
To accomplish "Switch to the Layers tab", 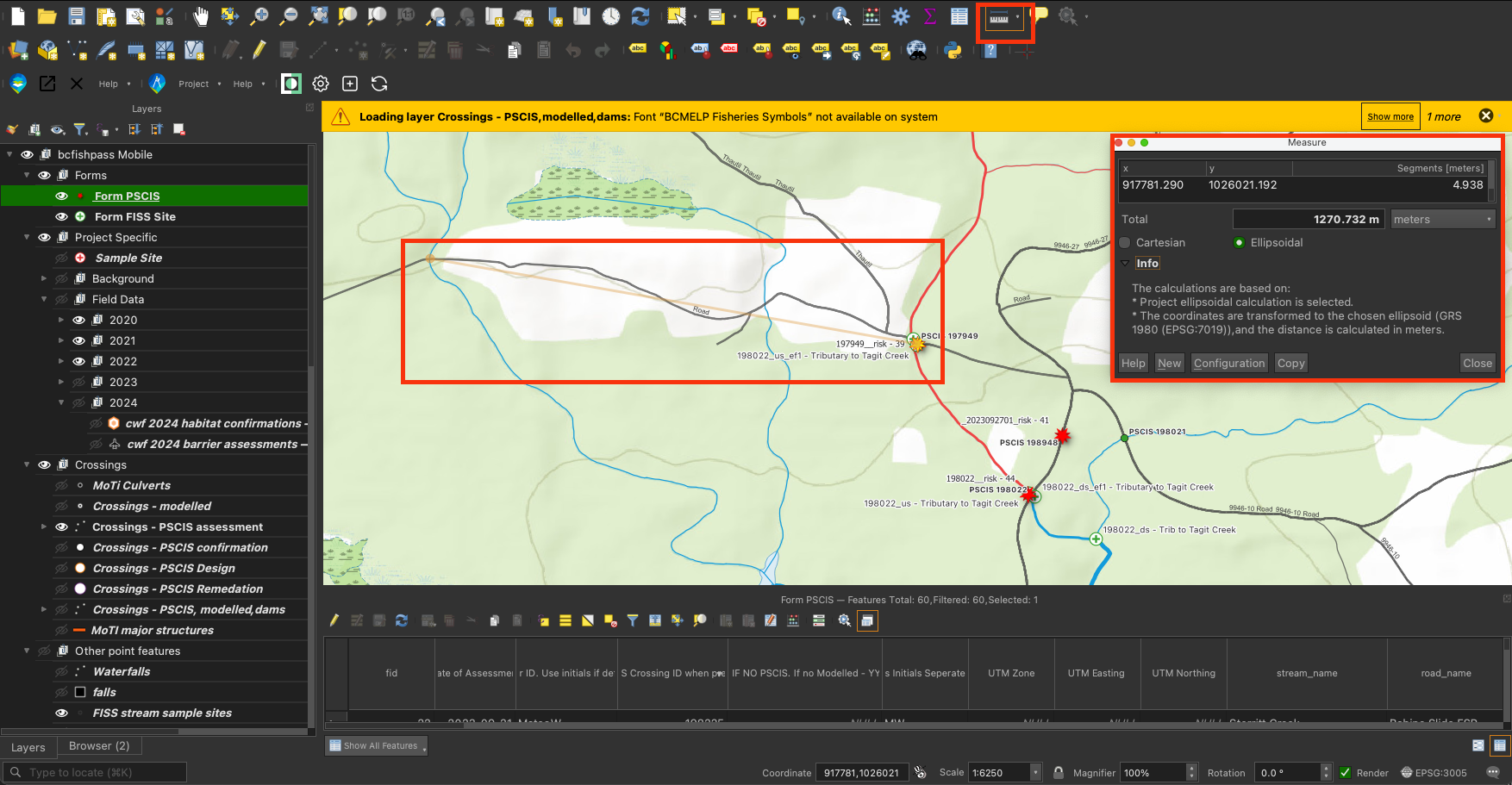I will 28,747.
